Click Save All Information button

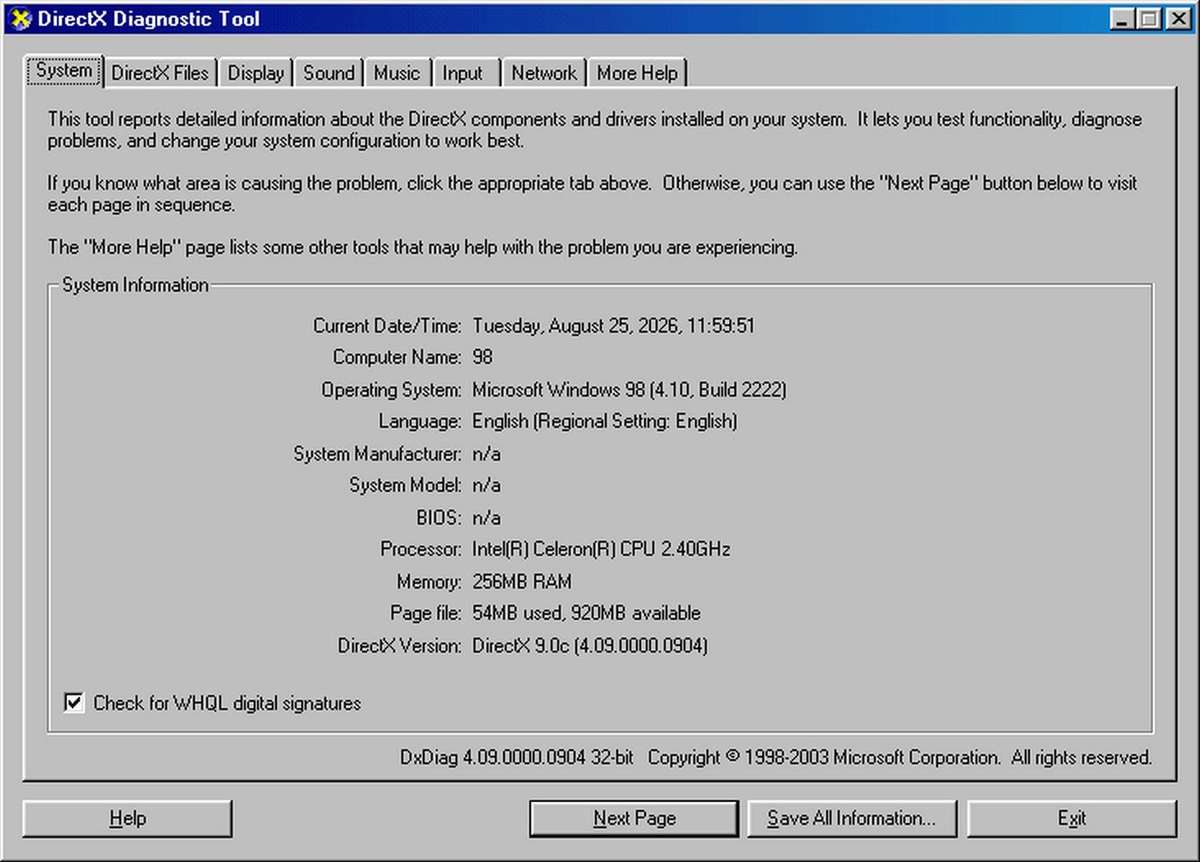click(x=851, y=818)
